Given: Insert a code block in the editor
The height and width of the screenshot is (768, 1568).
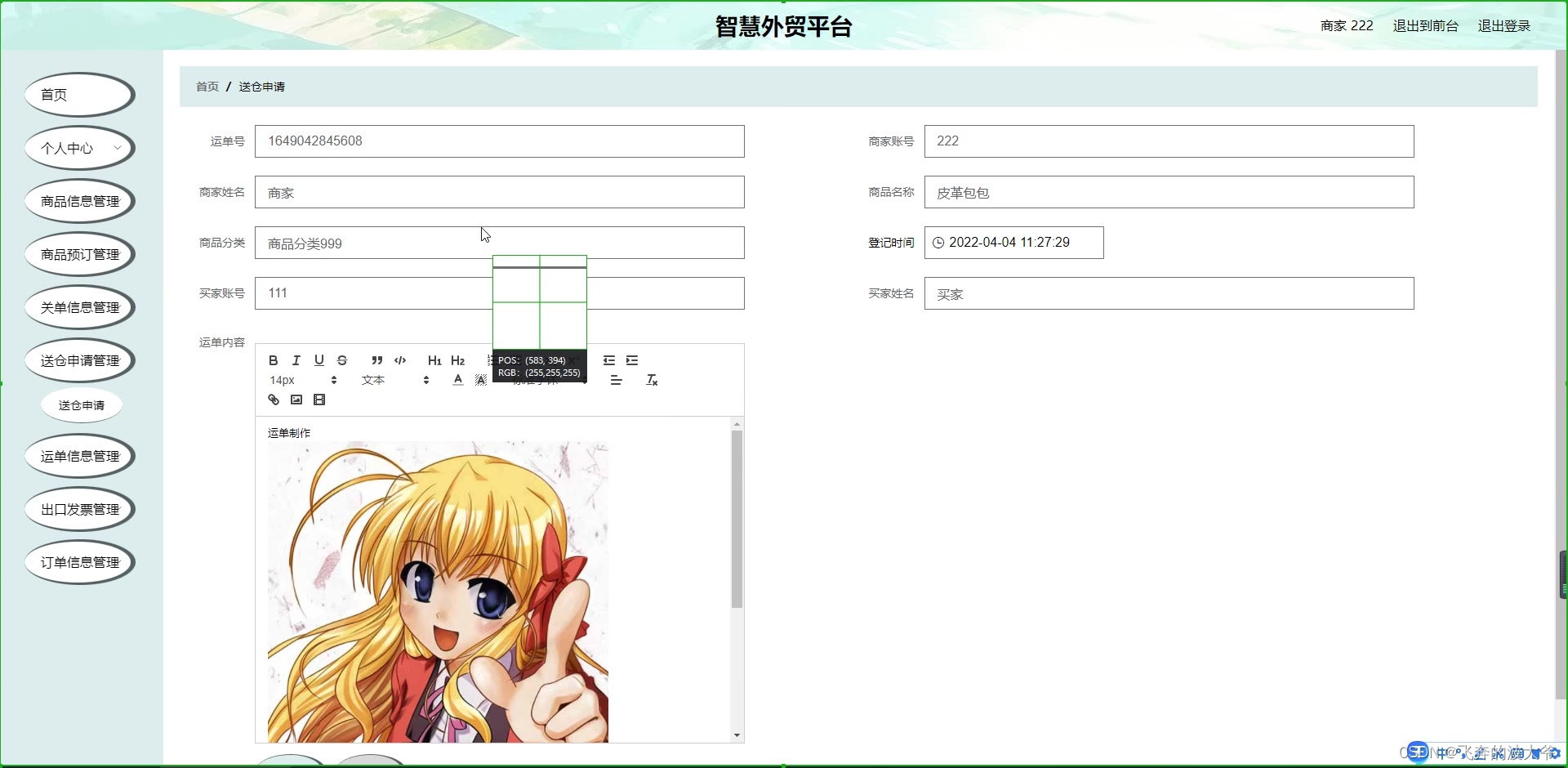Looking at the screenshot, I should point(400,360).
